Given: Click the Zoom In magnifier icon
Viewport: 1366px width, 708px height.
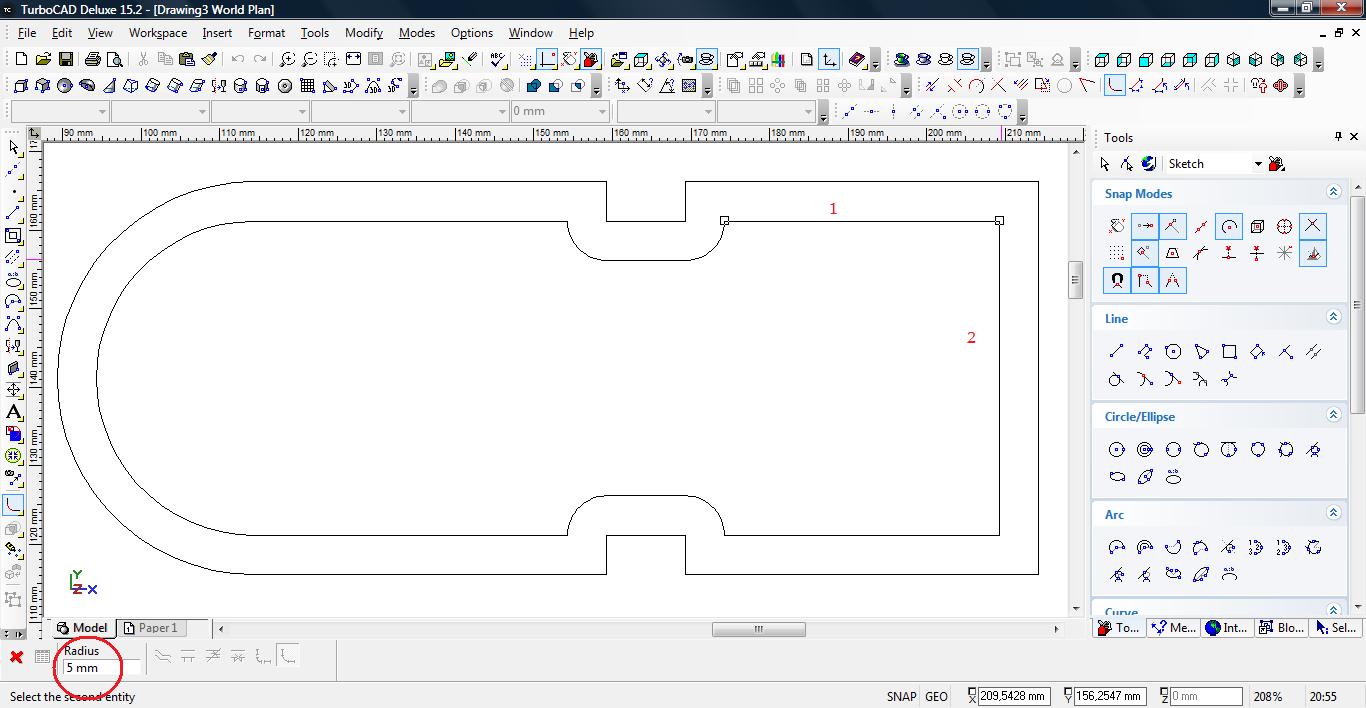Looking at the screenshot, I should [287, 60].
